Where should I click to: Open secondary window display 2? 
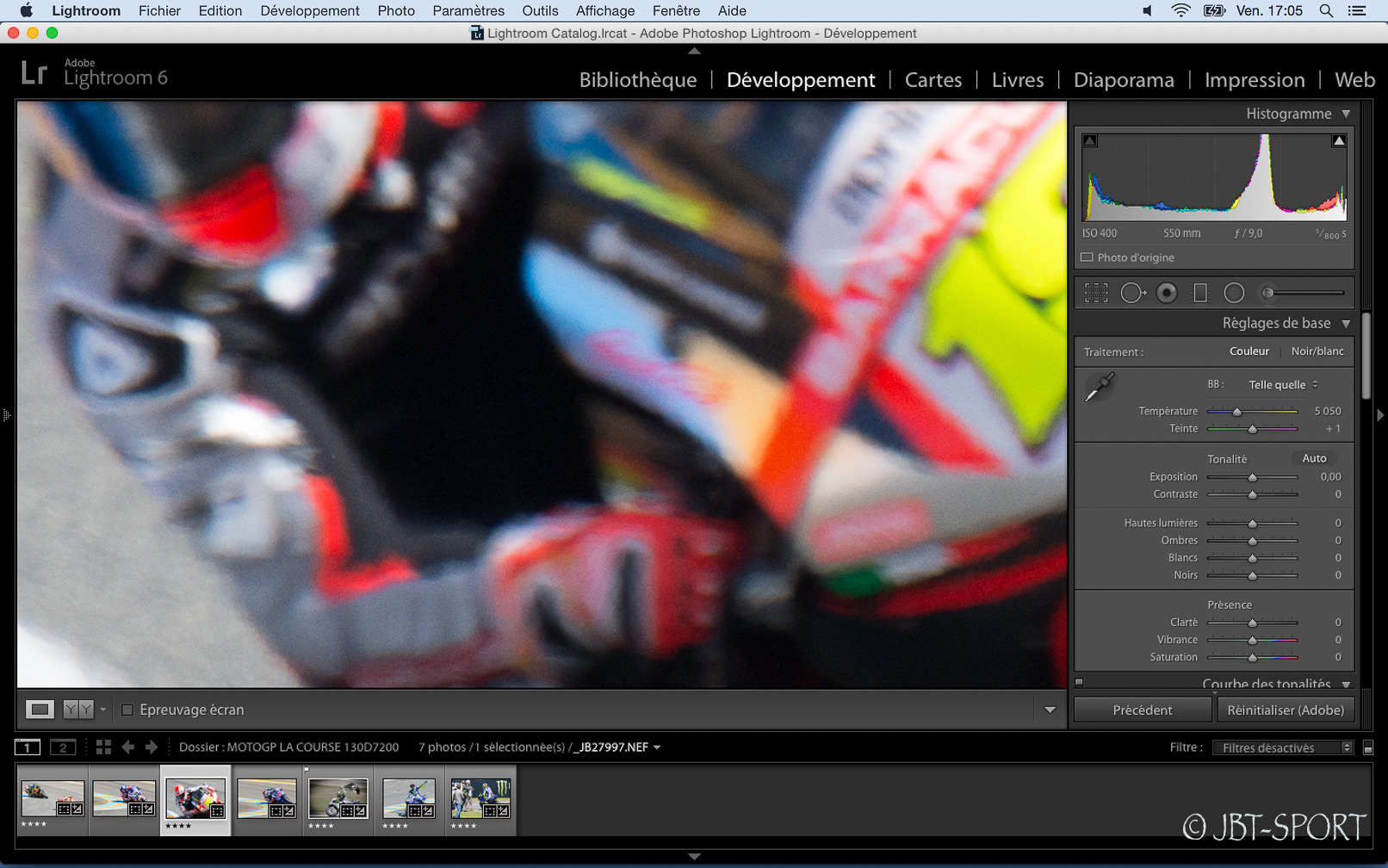click(x=63, y=747)
